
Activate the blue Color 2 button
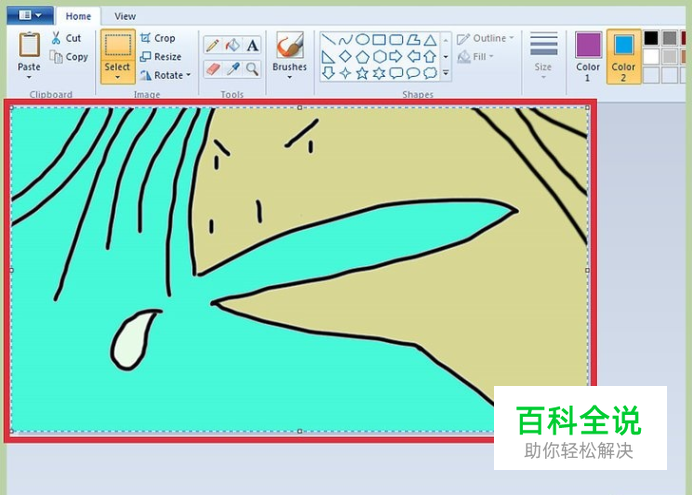(623, 56)
